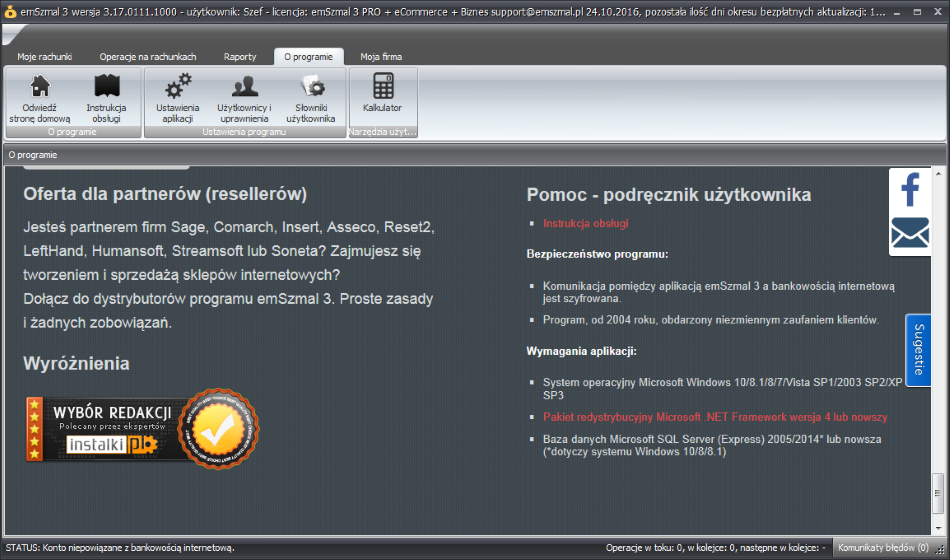Open Odwiedź stronę domową home icon

[x=40, y=98]
